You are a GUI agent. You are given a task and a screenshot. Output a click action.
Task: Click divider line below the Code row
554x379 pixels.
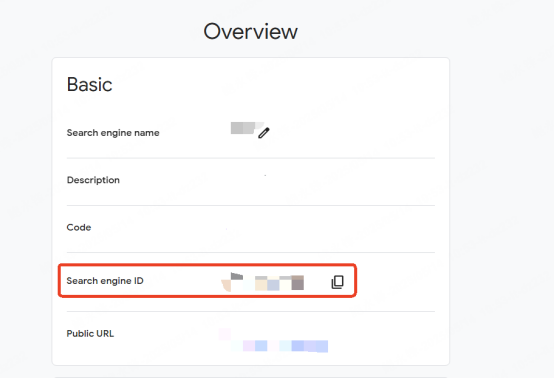(251, 253)
